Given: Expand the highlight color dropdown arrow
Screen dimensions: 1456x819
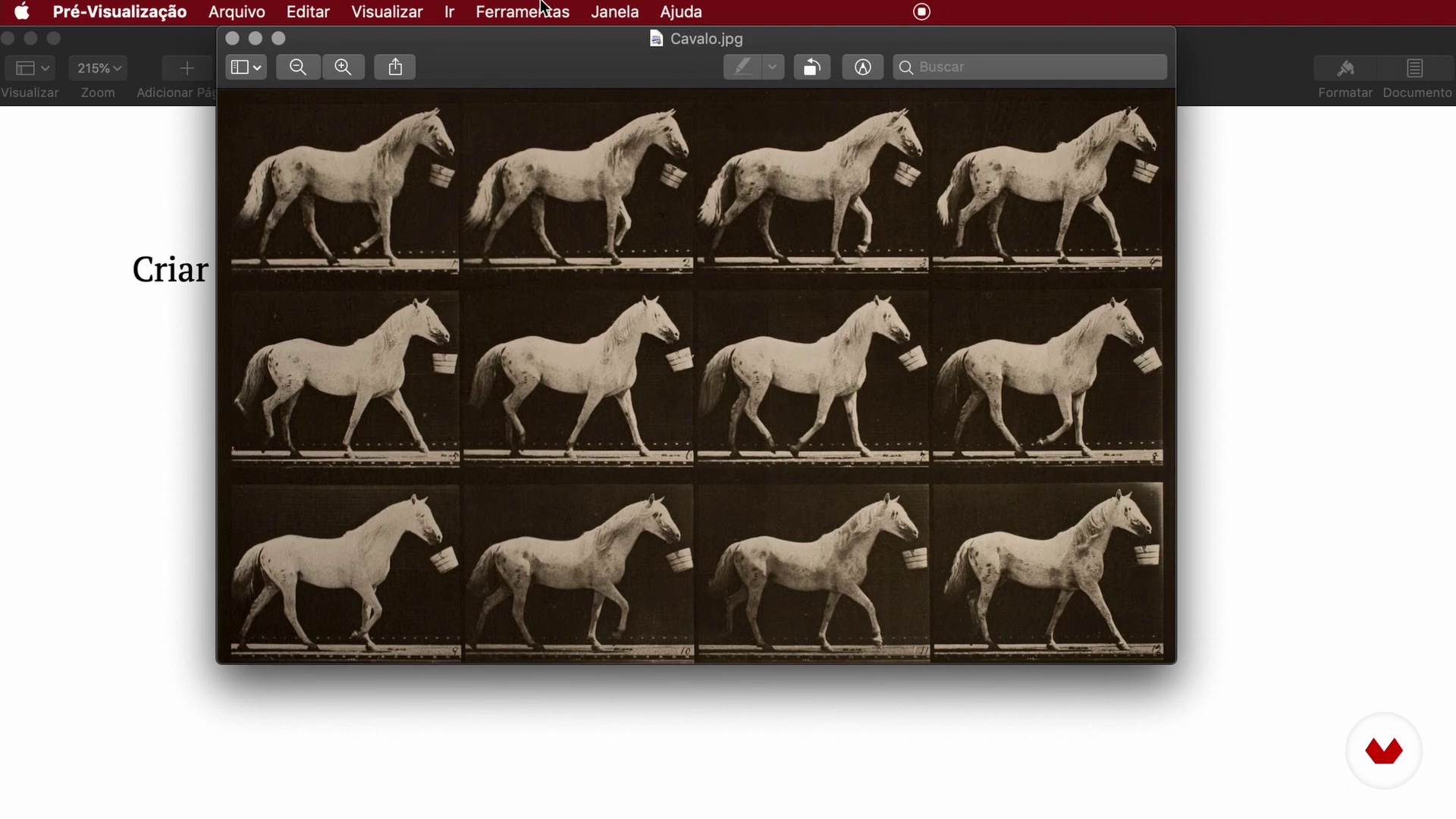Looking at the screenshot, I should (x=773, y=67).
